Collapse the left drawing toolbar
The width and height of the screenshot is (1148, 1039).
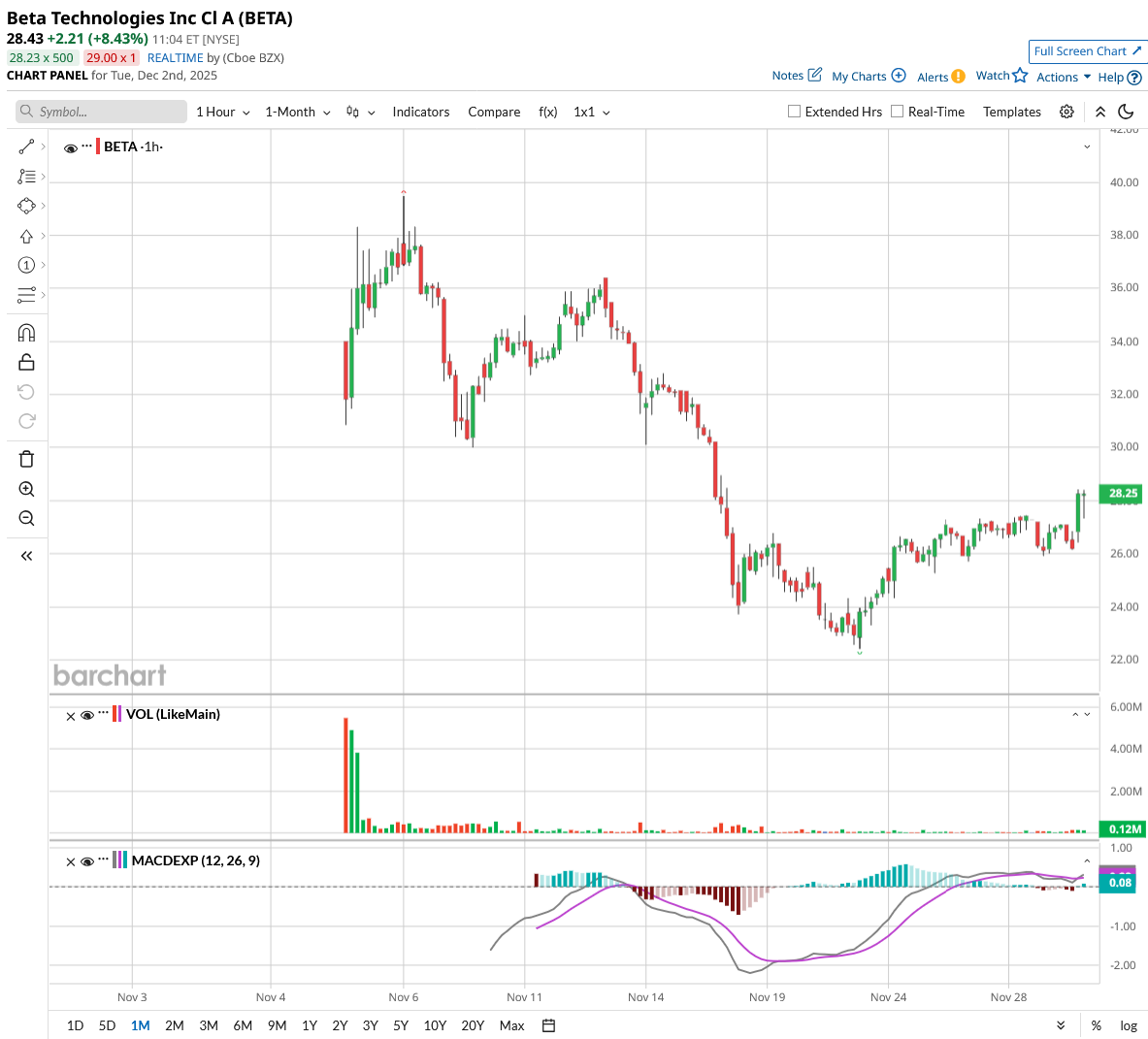tap(26, 556)
